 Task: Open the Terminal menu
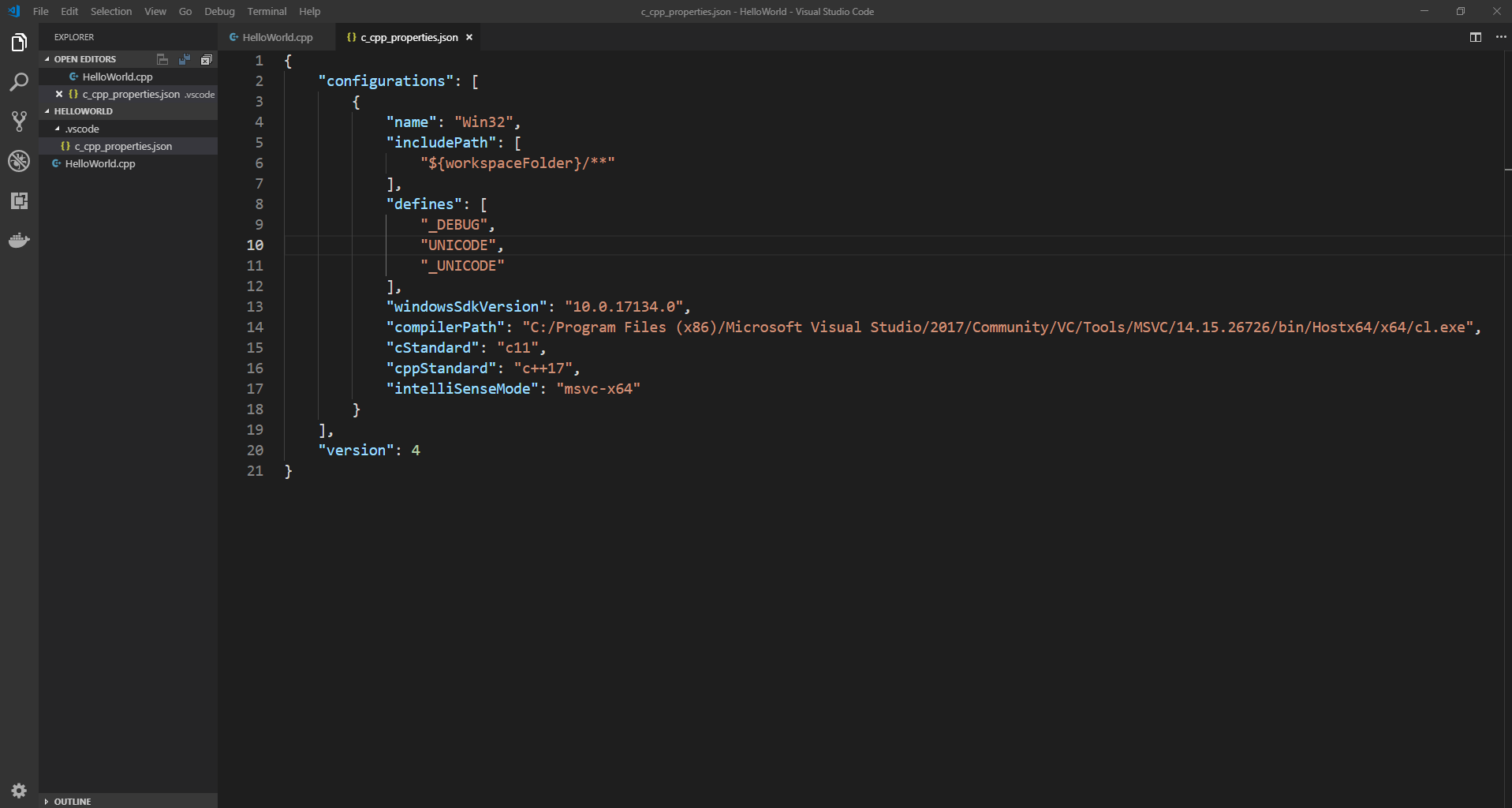click(267, 11)
